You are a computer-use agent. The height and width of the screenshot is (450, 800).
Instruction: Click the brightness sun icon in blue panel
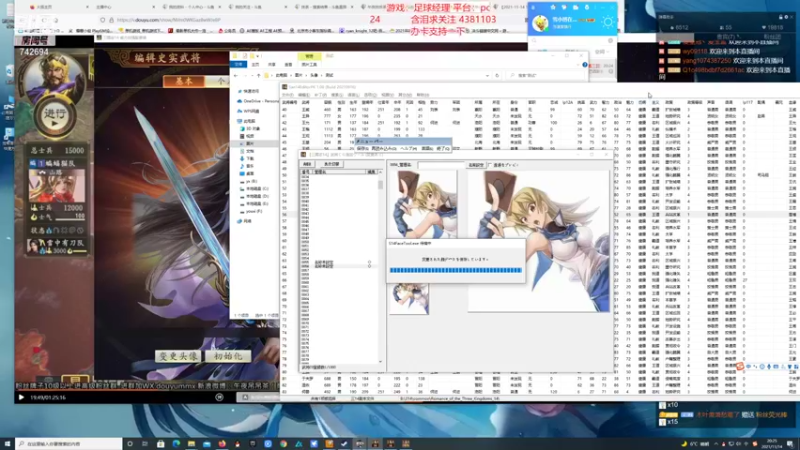click(x=607, y=22)
